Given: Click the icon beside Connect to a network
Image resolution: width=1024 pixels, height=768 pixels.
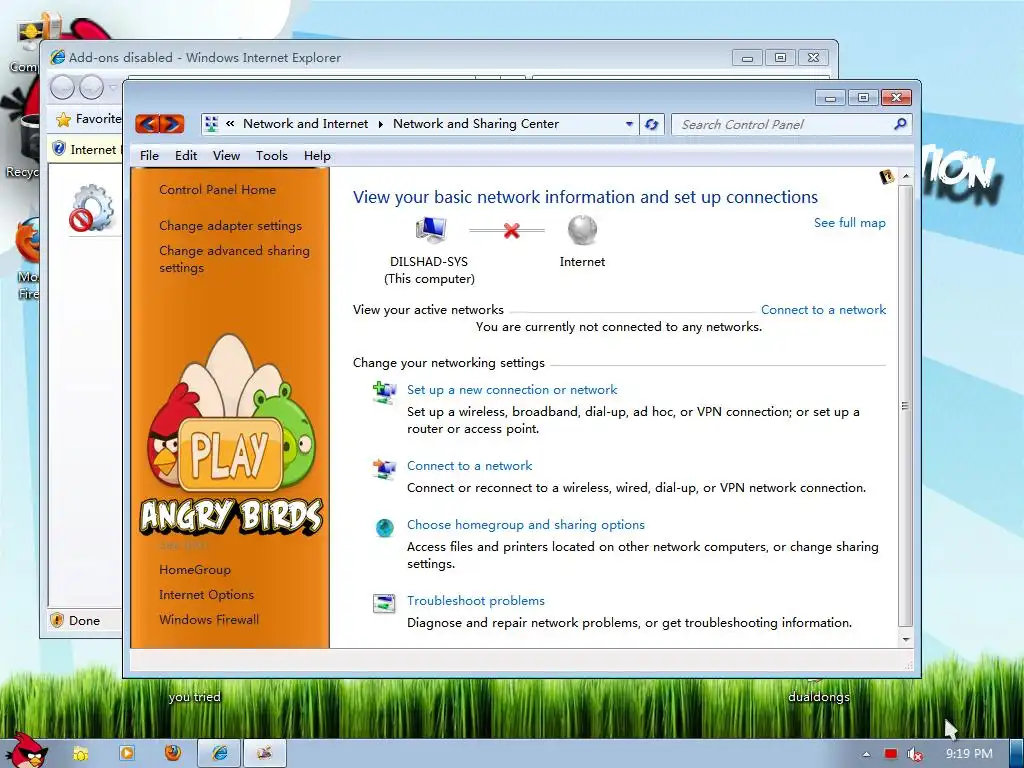Looking at the screenshot, I should (384, 468).
